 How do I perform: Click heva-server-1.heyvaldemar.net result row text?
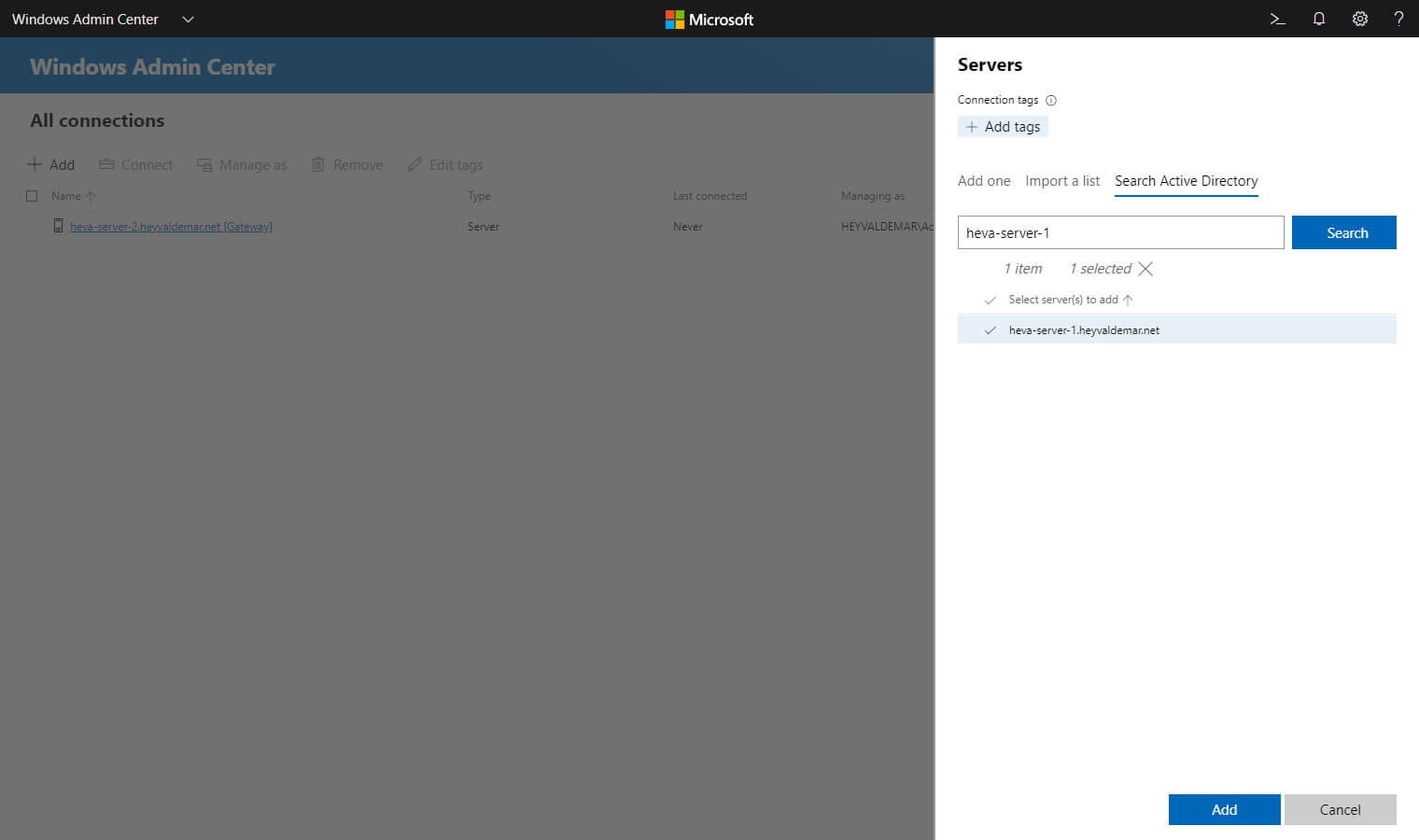coord(1084,330)
